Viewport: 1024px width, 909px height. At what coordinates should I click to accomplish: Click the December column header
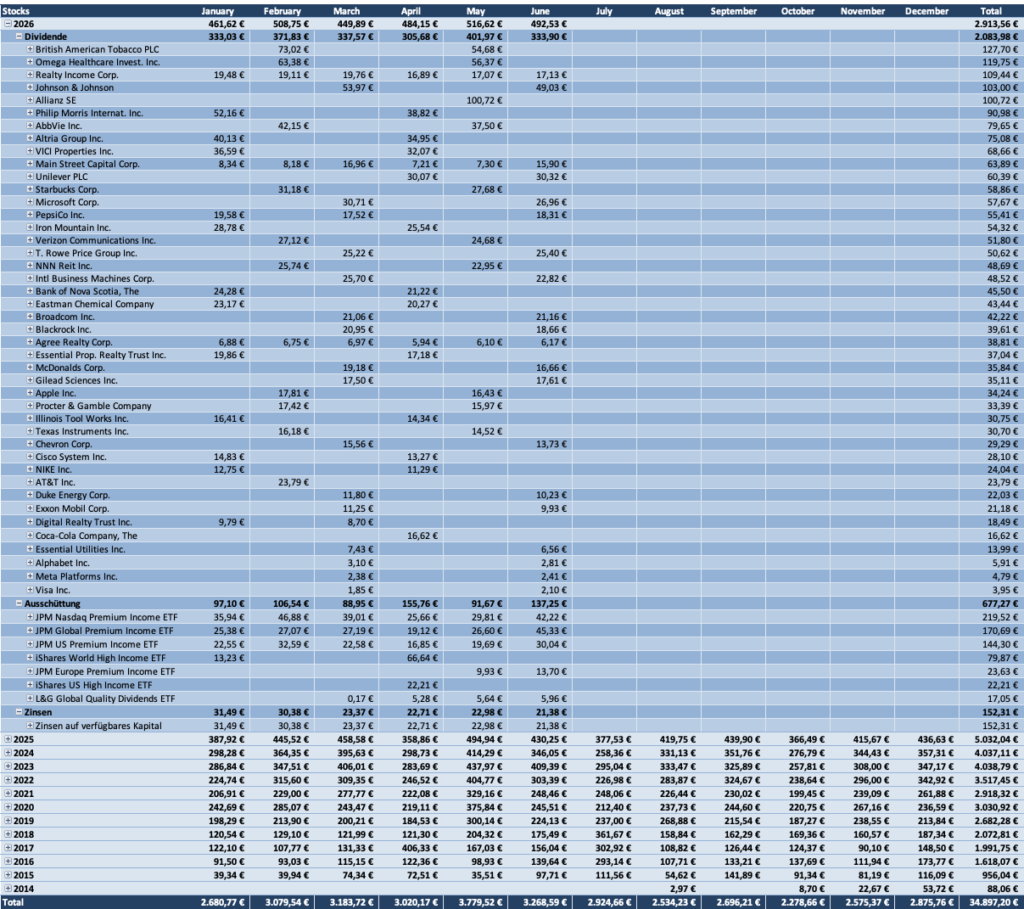click(x=927, y=11)
